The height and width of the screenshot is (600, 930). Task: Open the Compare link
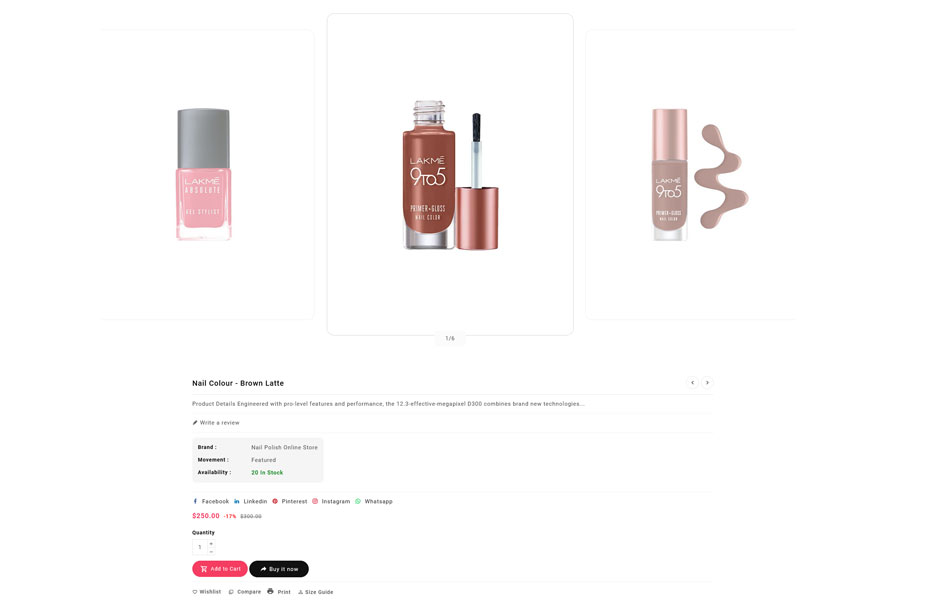245,592
